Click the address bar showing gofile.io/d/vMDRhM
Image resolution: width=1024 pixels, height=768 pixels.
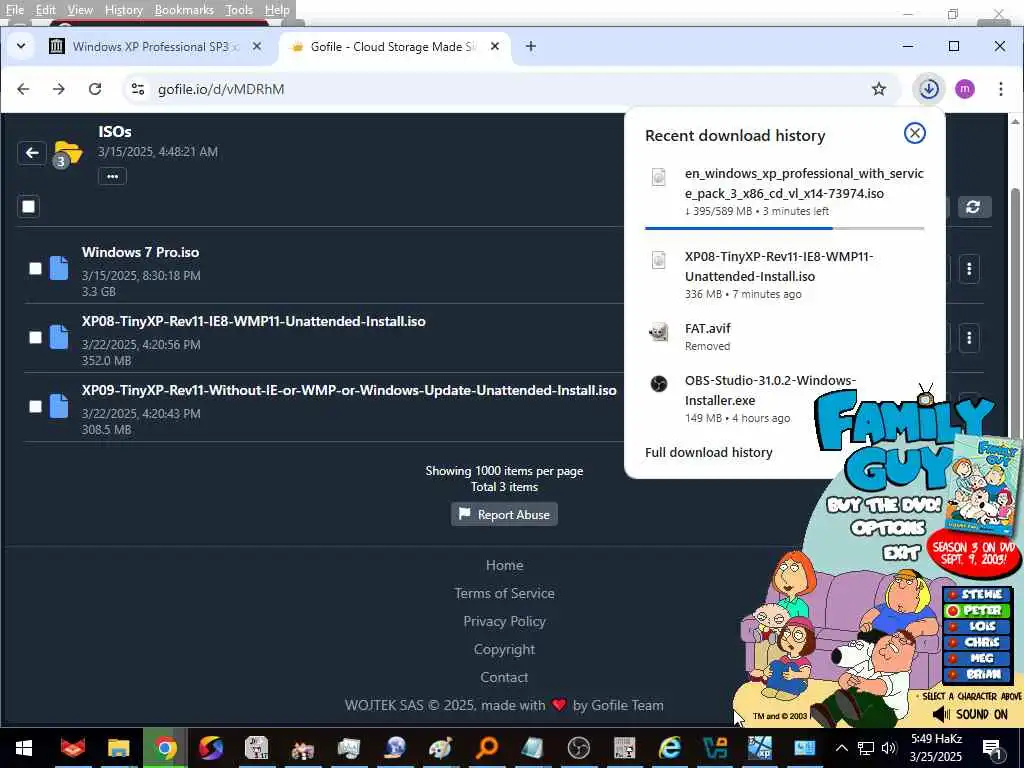coord(496,89)
